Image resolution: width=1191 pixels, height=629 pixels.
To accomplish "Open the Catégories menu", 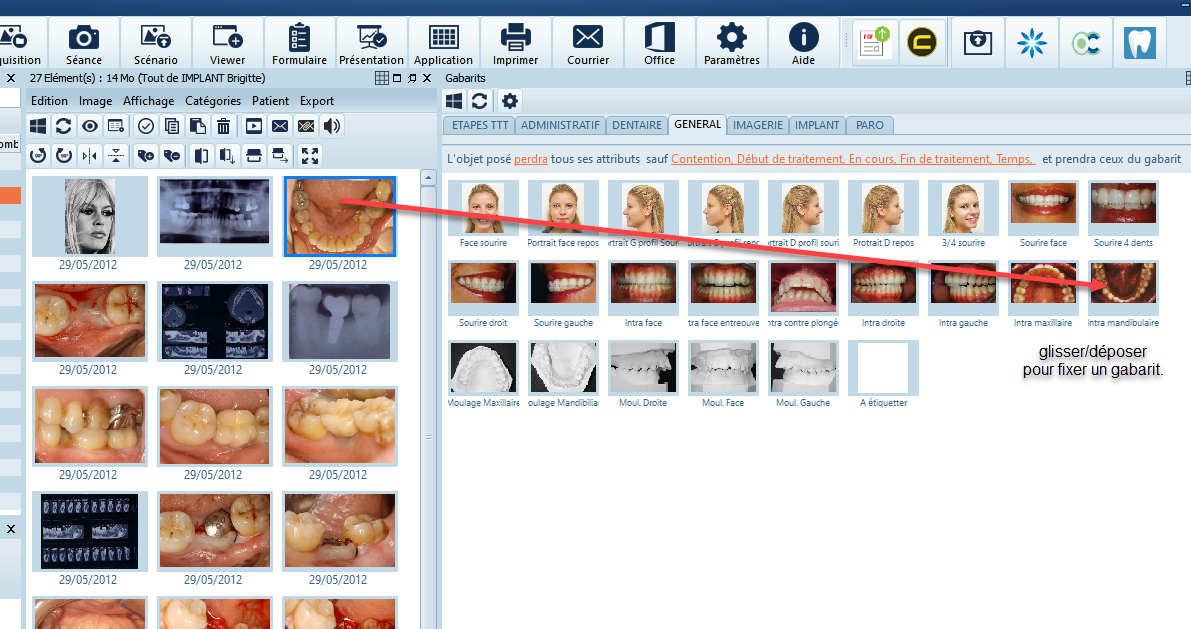I will pos(213,101).
